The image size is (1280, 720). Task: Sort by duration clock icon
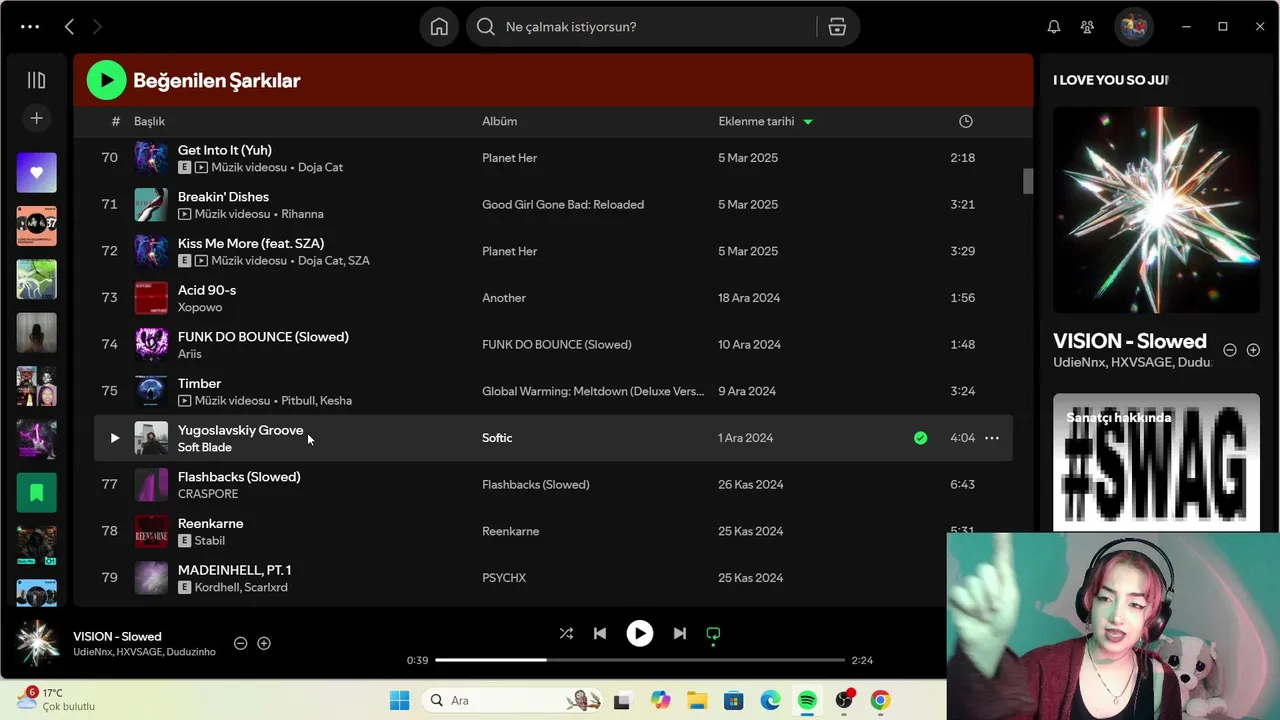pyautogui.click(x=965, y=121)
